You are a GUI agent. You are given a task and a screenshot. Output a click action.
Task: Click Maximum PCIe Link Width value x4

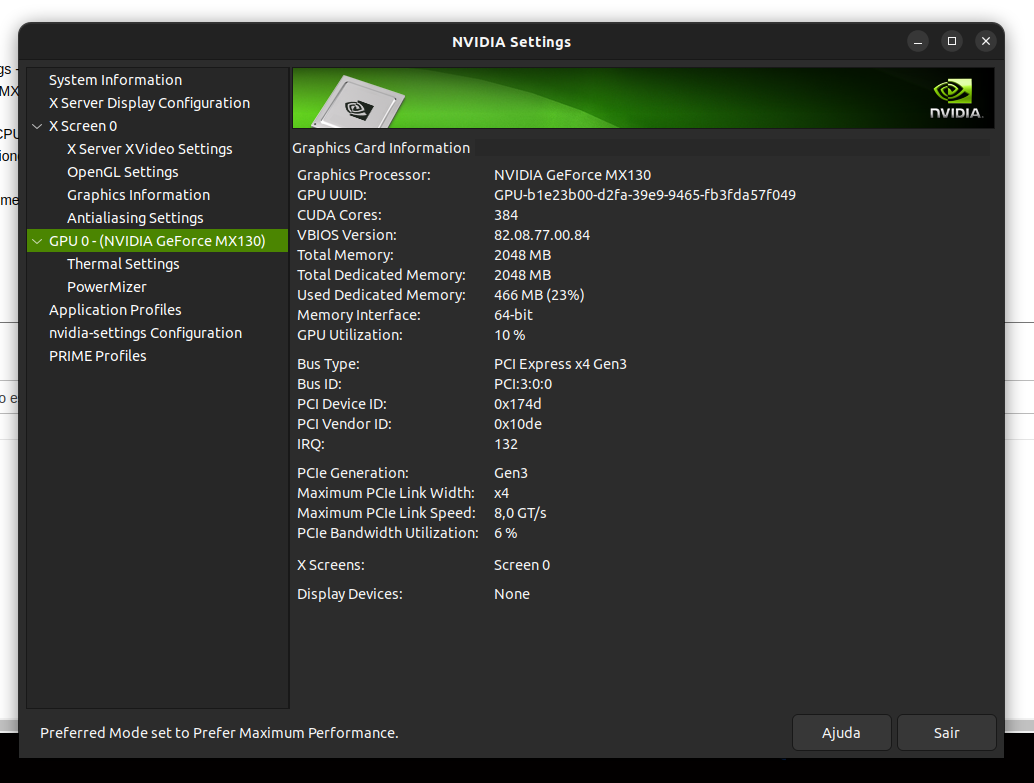[x=502, y=493]
